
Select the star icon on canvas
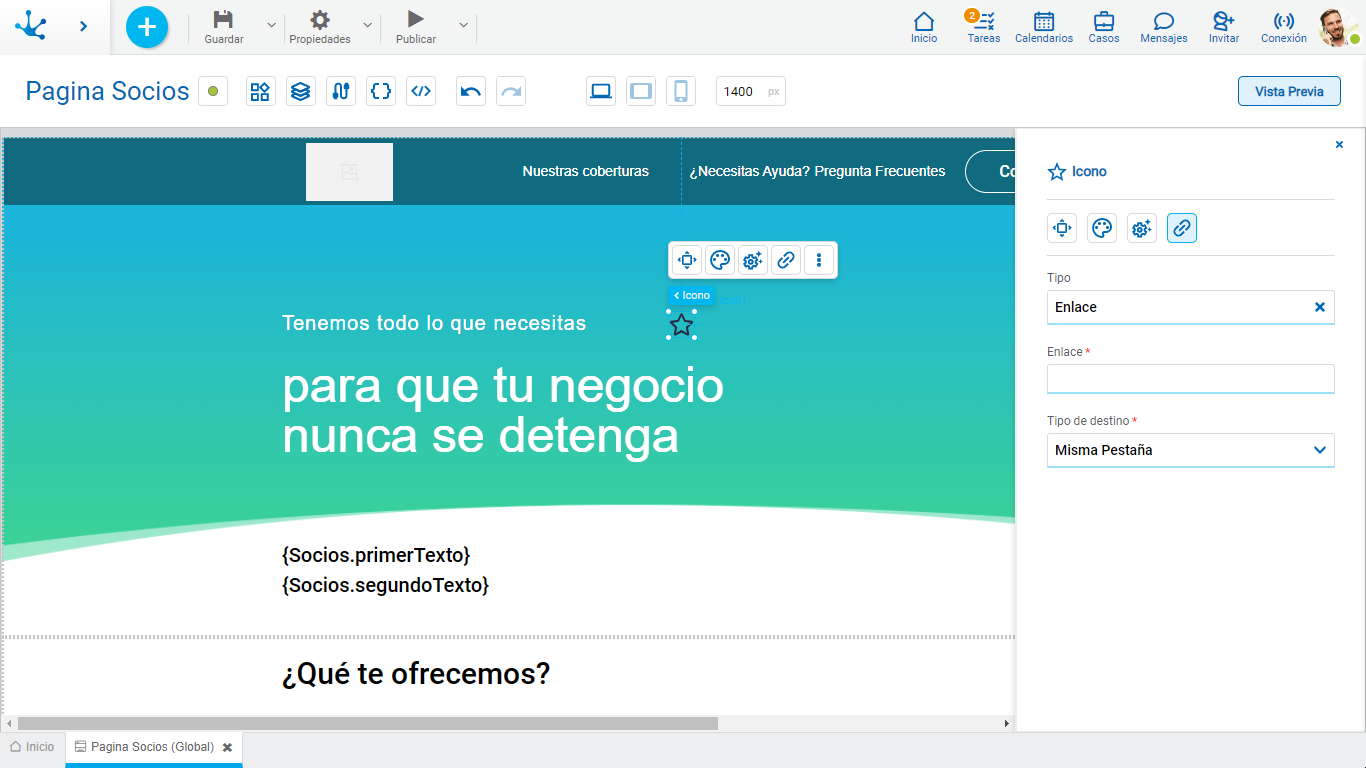681,324
